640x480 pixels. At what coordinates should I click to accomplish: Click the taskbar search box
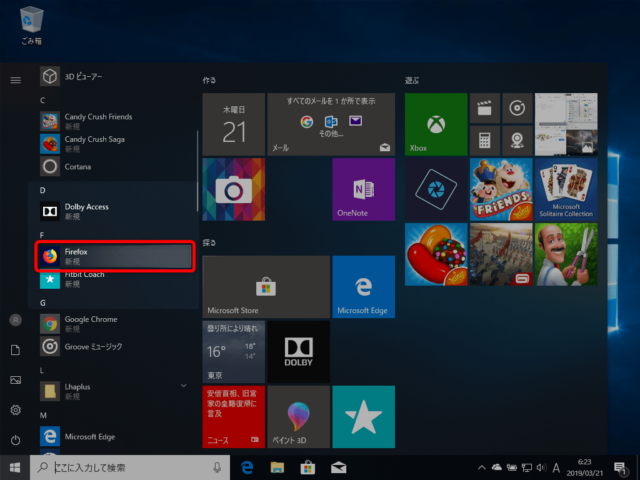[130, 468]
